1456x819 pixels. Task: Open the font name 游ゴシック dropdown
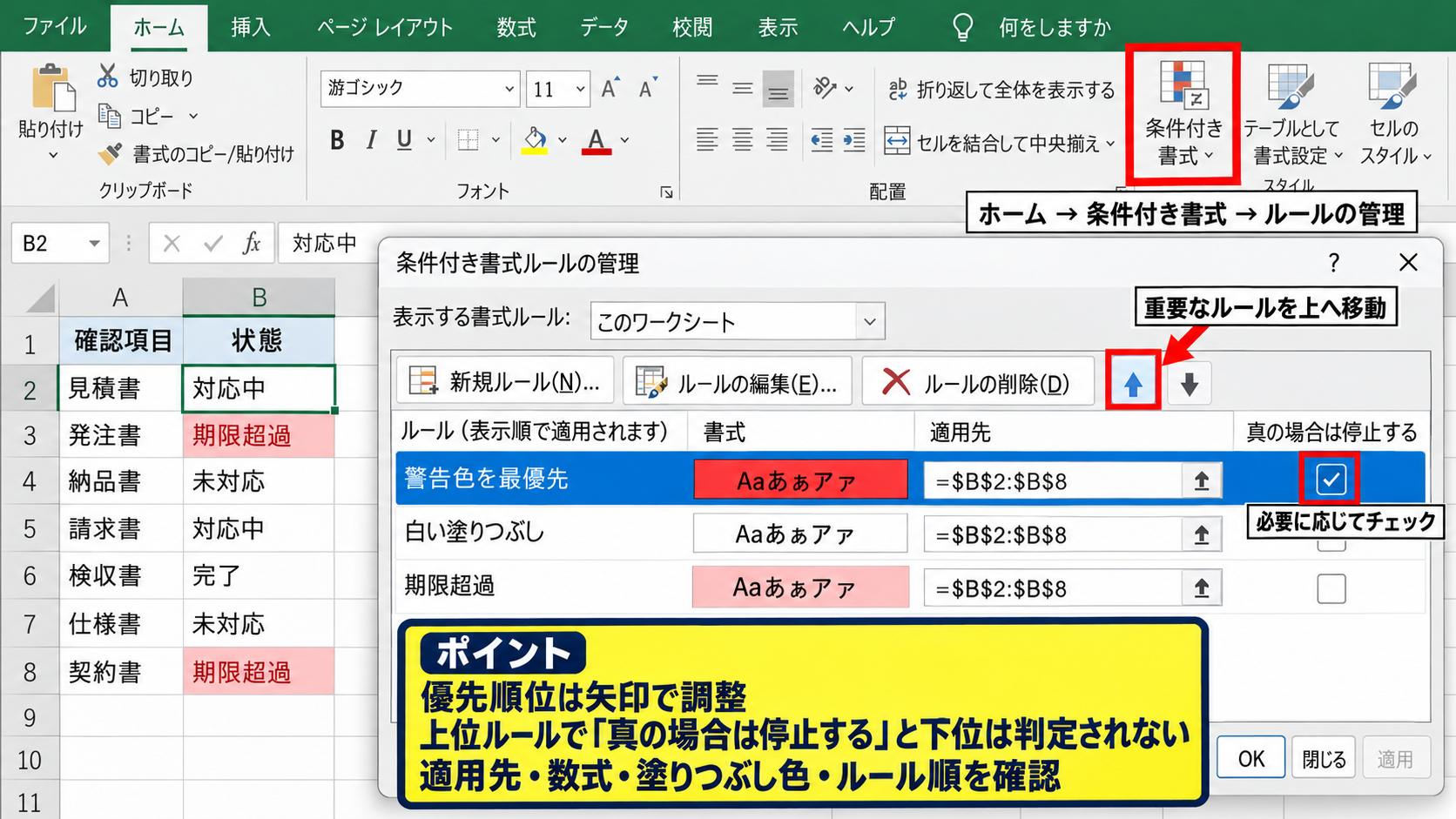click(509, 89)
